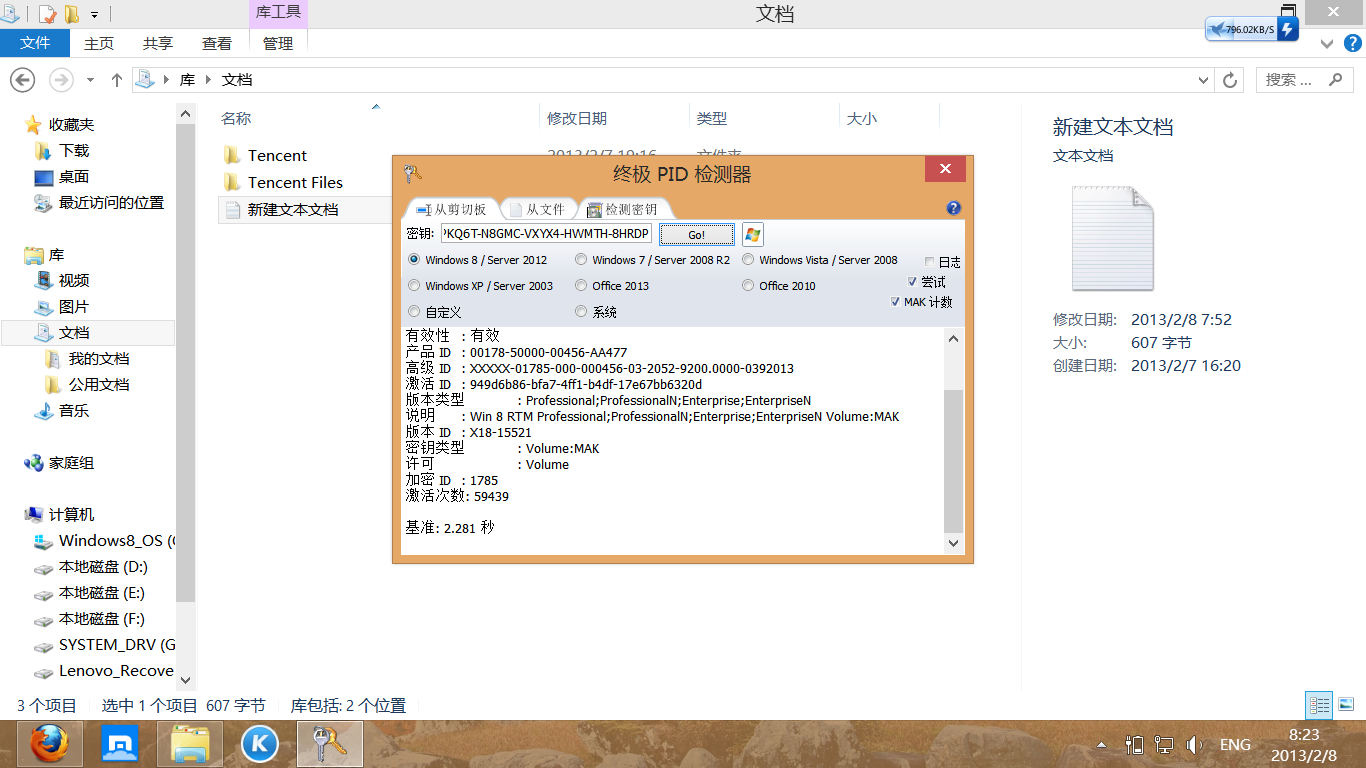1366x768 pixels.
Task: Click the large text document preview icon
Action: click(1112, 238)
